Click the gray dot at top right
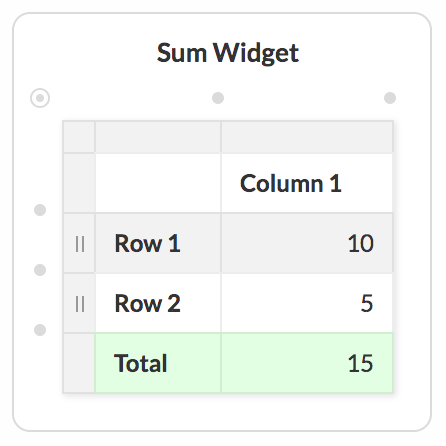 pyautogui.click(x=390, y=98)
